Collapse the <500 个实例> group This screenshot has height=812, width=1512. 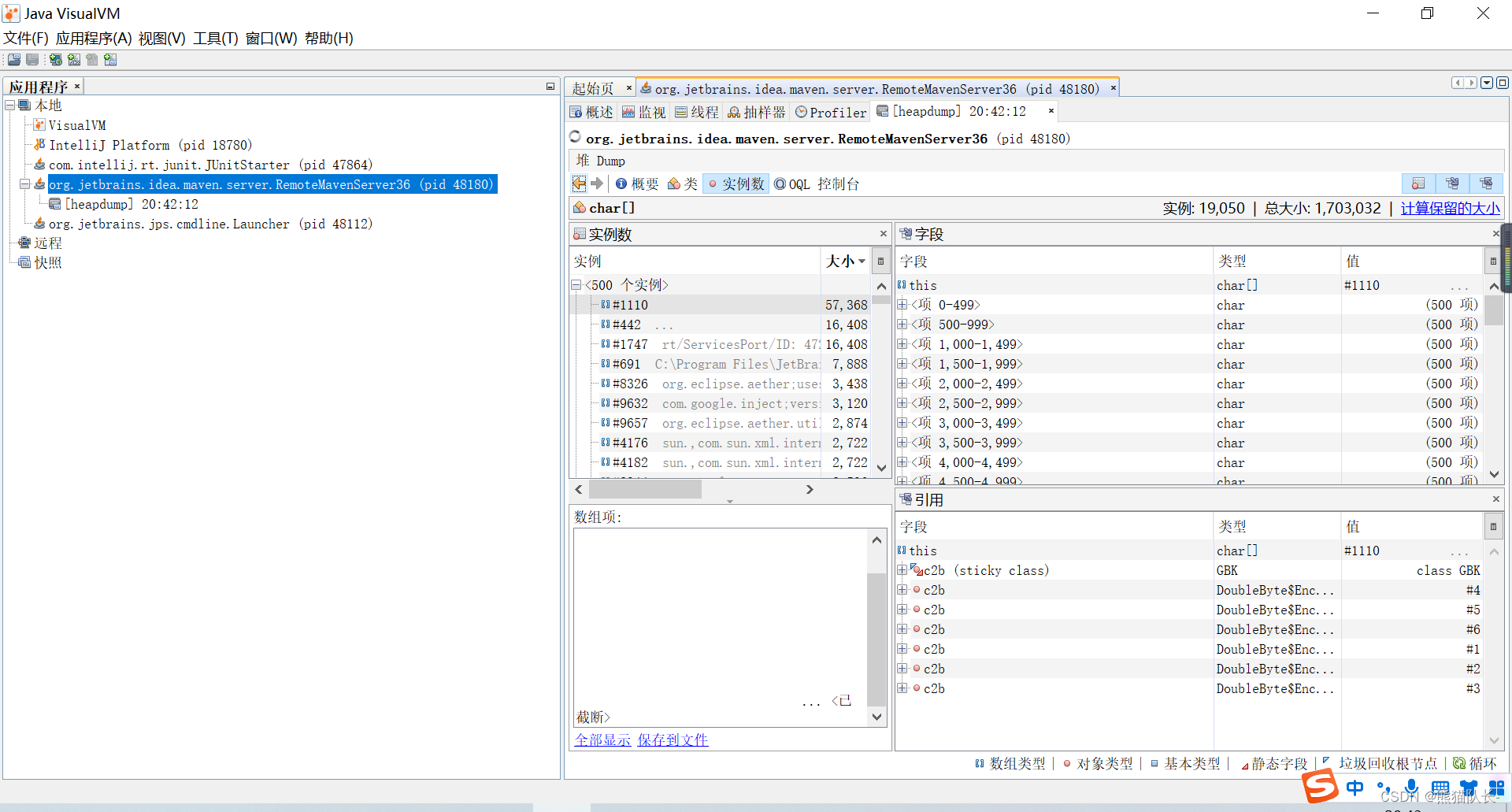click(x=576, y=285)
